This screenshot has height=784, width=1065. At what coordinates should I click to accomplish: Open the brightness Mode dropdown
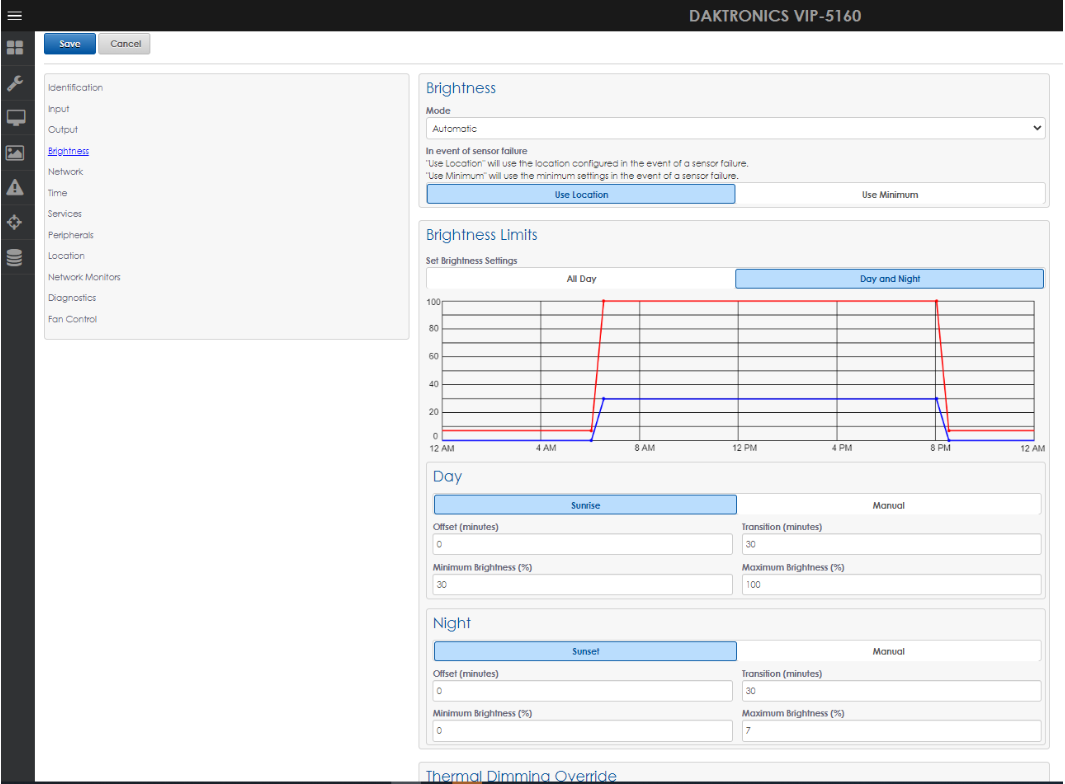[735, 129]
